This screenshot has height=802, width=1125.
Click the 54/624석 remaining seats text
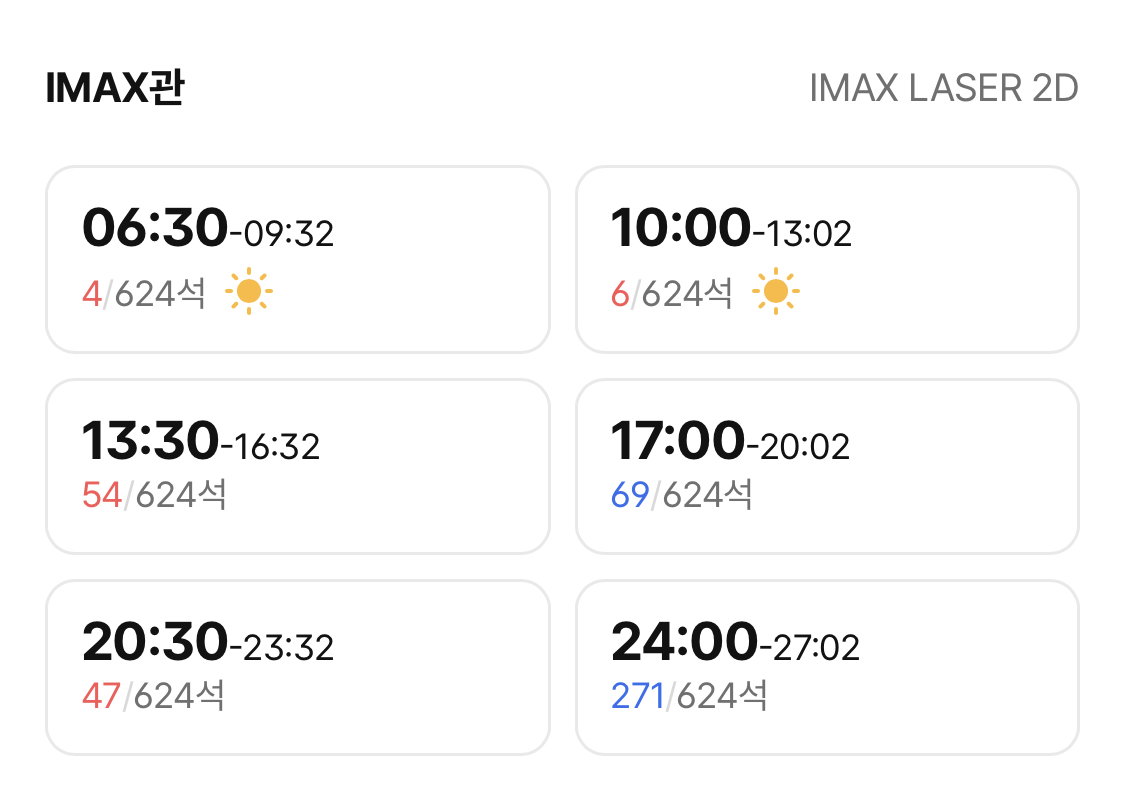click(x=154, y=494)
